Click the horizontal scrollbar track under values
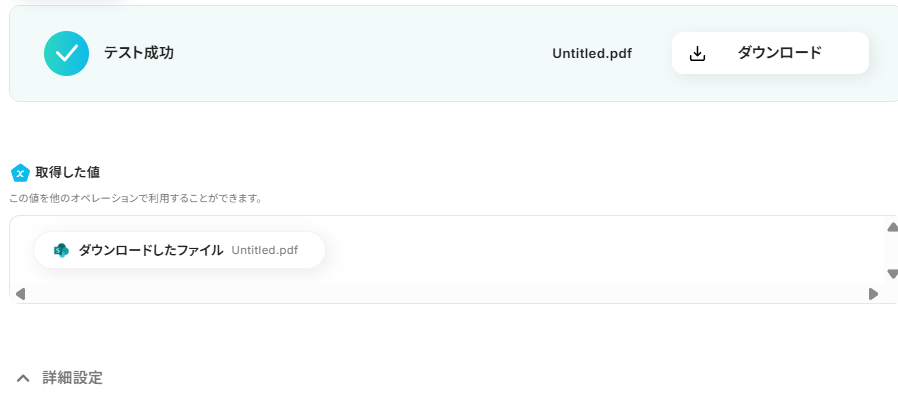The image size is (898, 418). tap(447, 294)
